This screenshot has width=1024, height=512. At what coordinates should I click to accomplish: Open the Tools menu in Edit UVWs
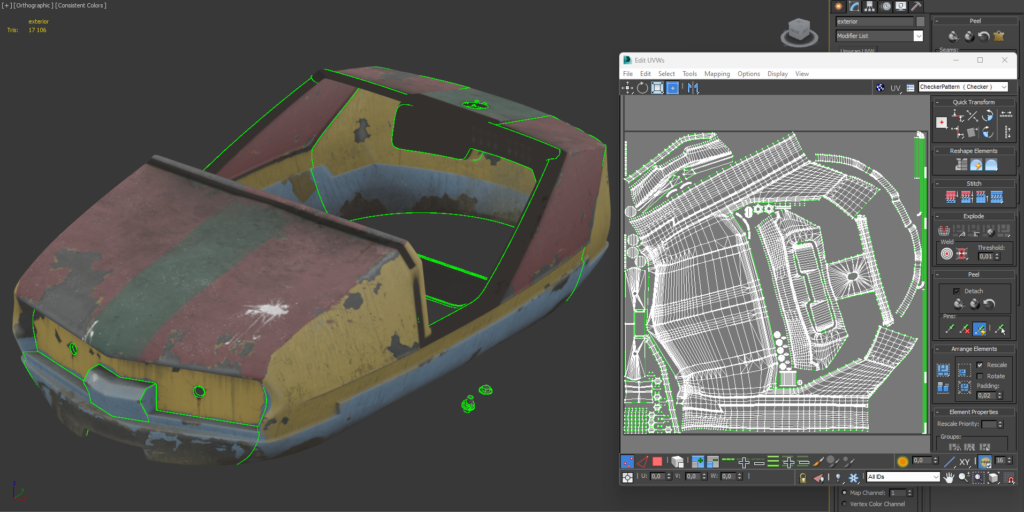[x=690, y=74]
